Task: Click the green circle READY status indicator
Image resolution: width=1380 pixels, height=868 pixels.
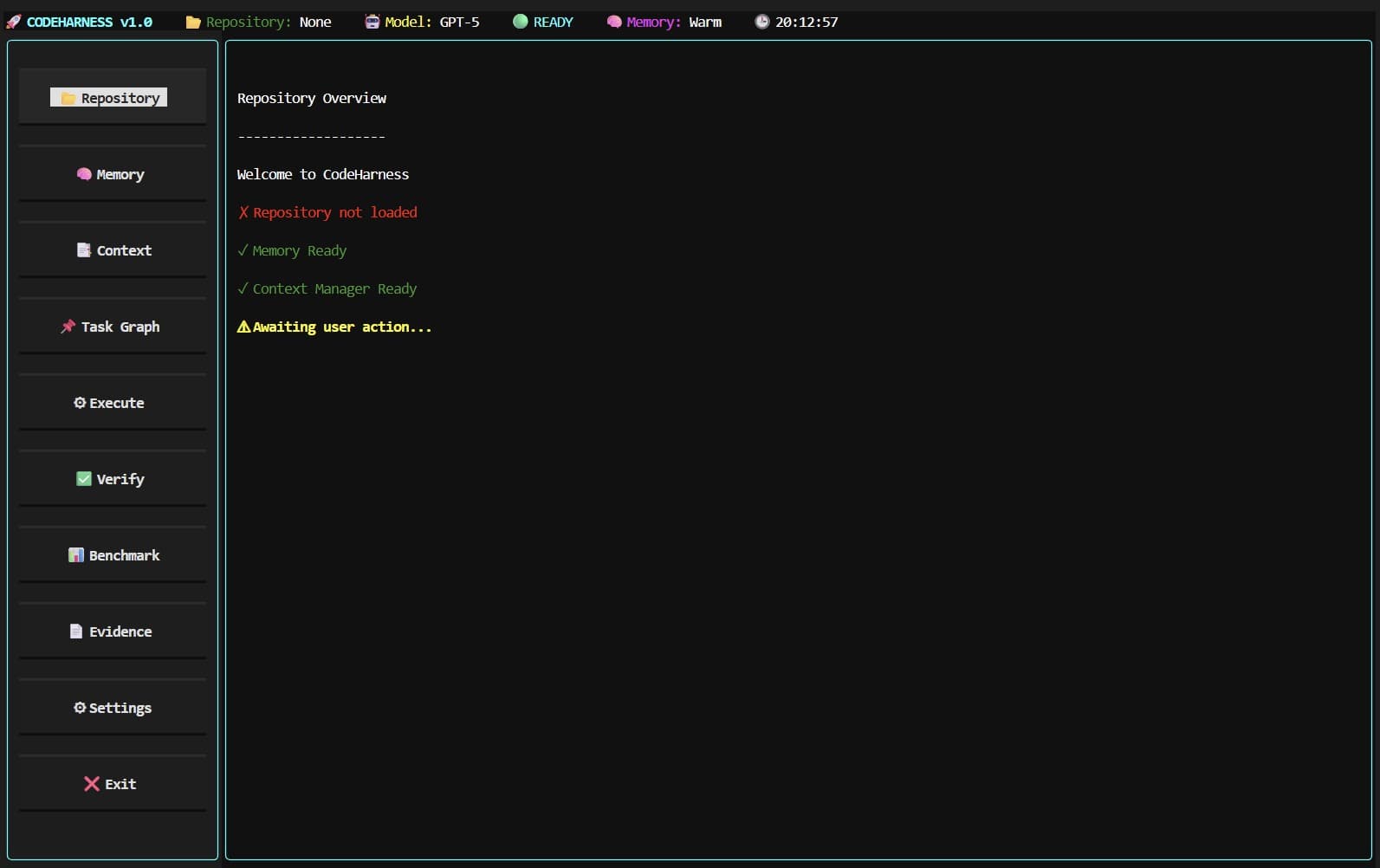Action: [x=520, y=22]
